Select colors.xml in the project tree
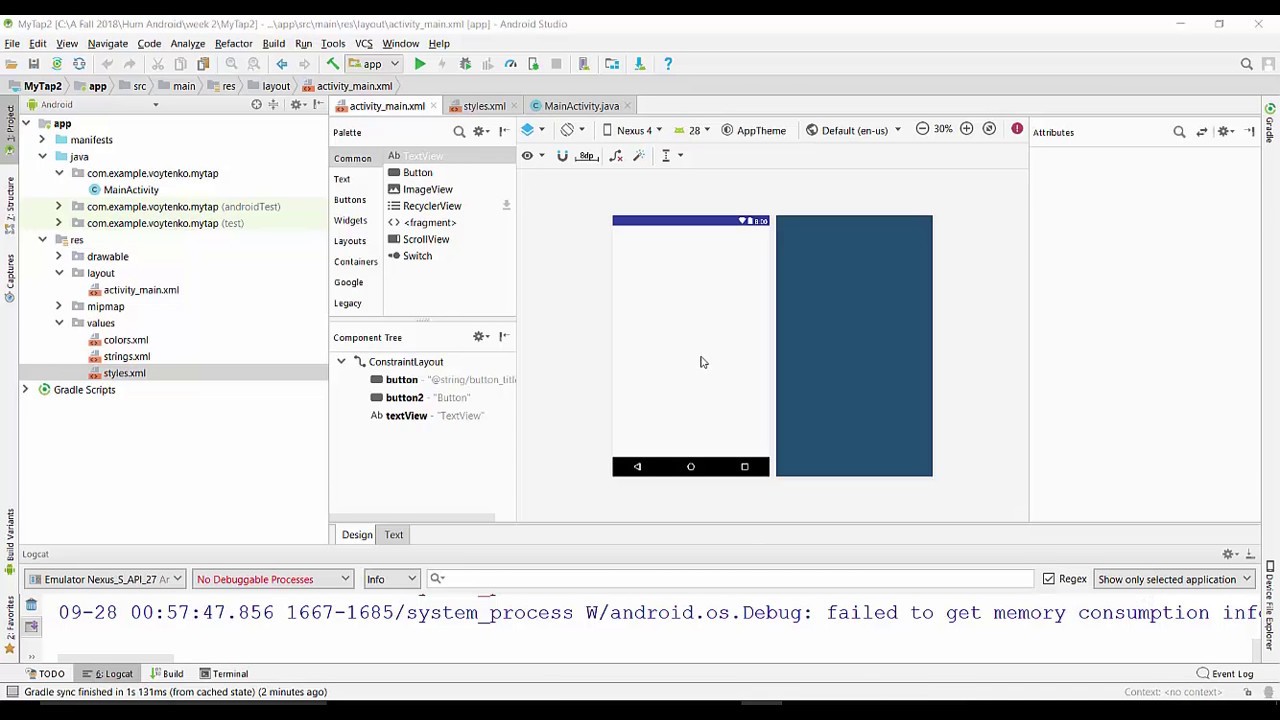 point(126,340)
